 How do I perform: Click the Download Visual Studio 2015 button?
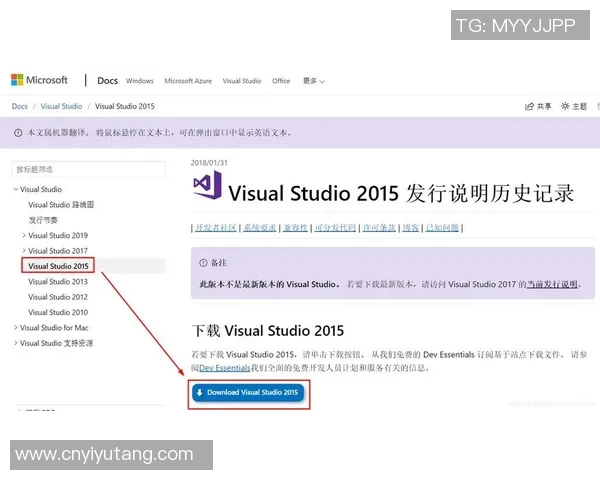[249, 393]
